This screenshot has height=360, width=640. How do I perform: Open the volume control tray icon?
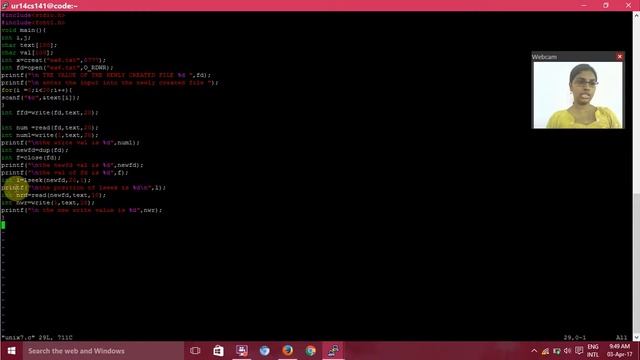(567, 351)
